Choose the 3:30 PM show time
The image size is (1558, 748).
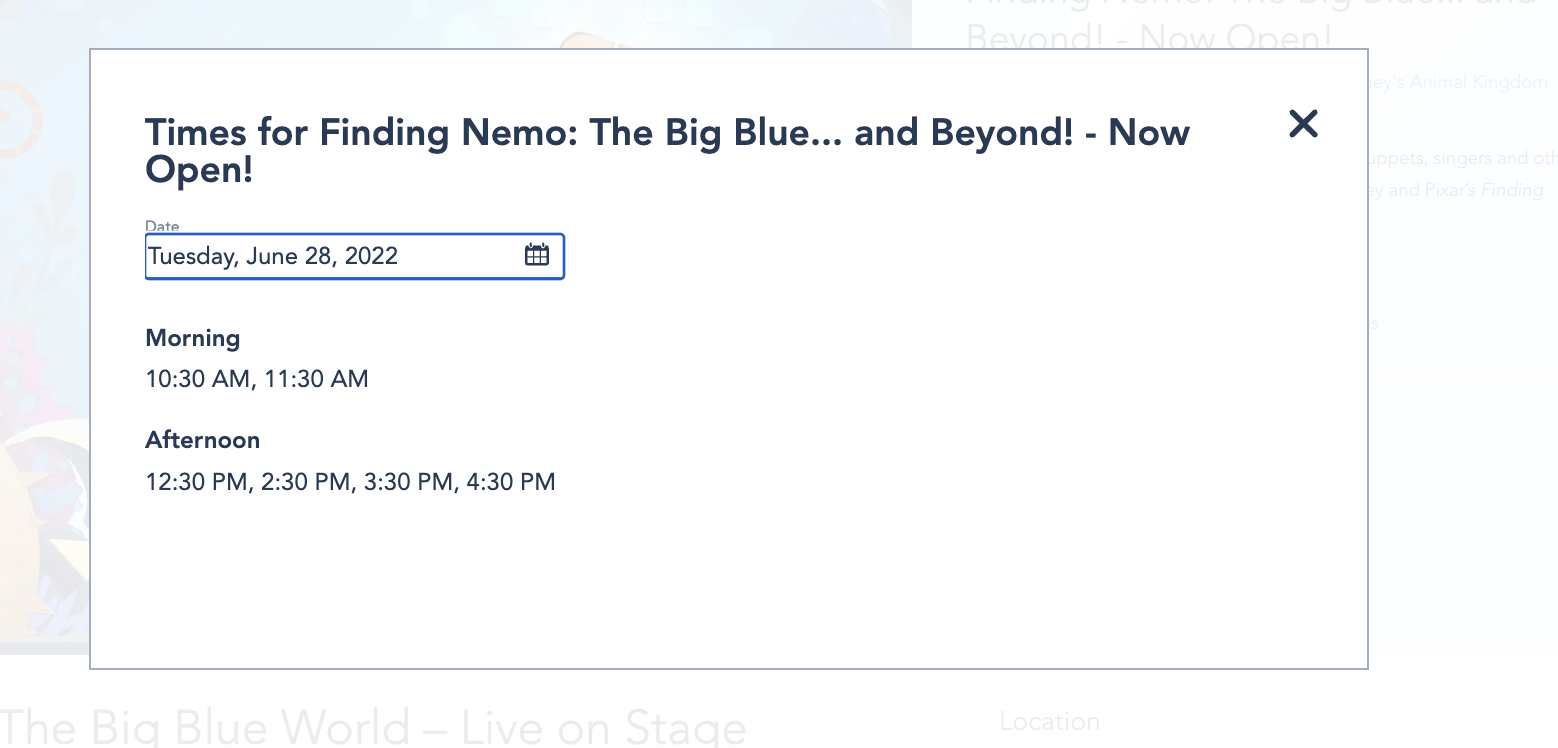(408, 482)
